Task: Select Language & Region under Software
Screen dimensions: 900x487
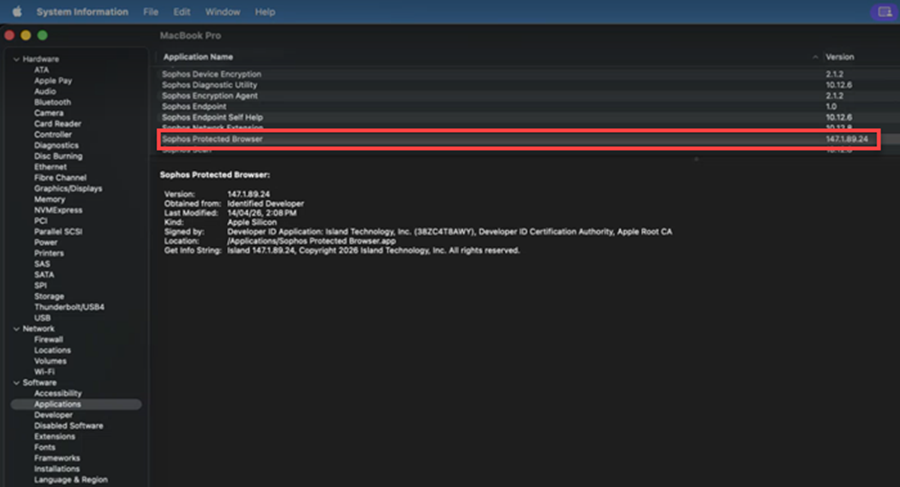Action: 70,480
